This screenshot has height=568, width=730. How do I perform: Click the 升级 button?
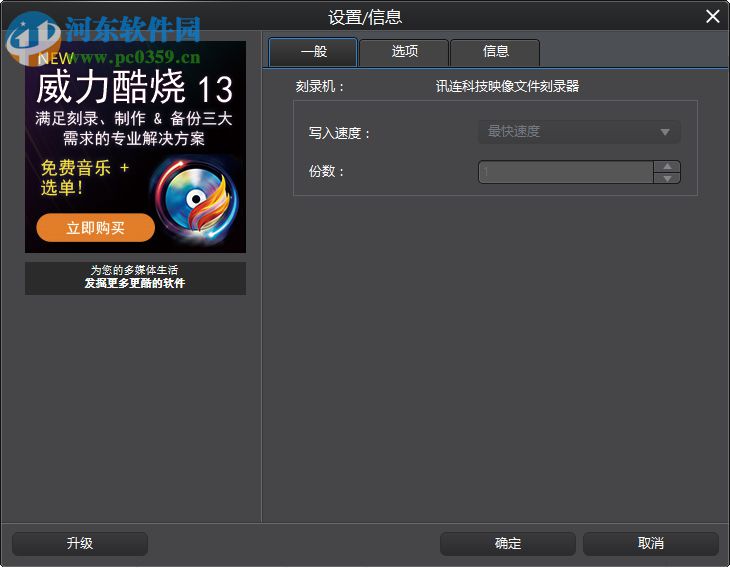click(80, 543)
